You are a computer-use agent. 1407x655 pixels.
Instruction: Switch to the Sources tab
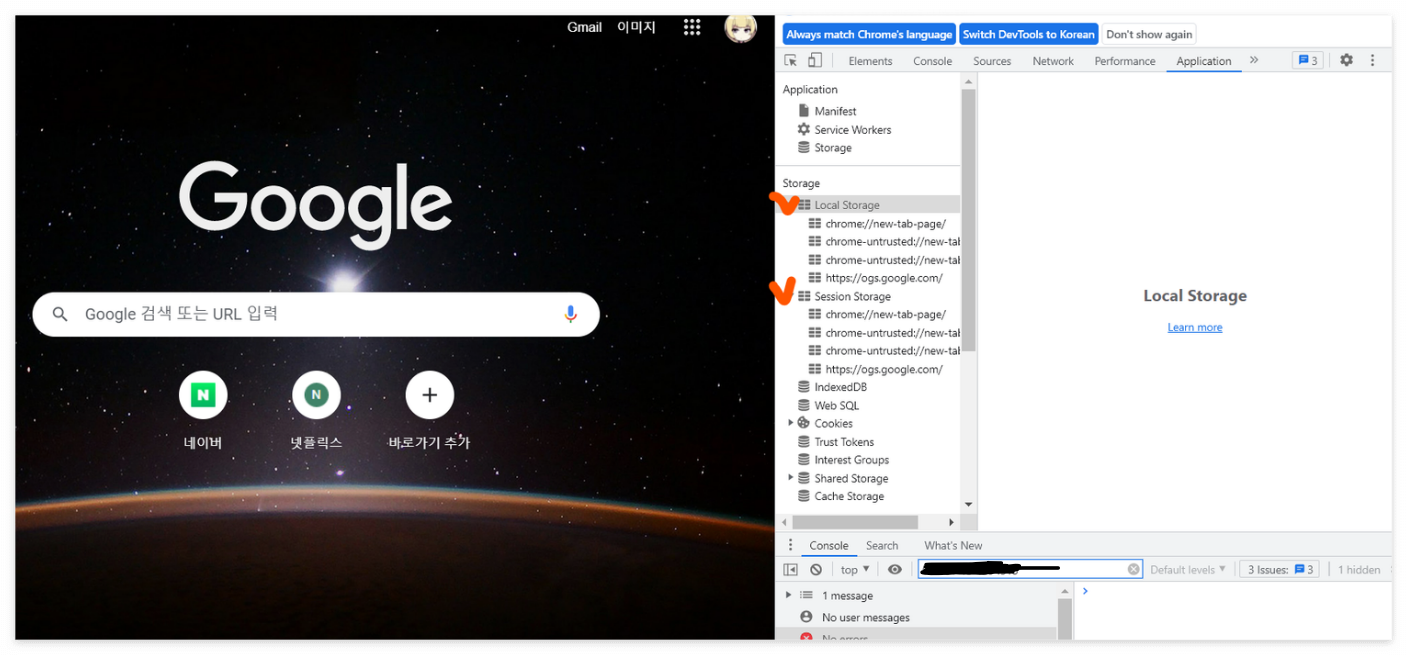(992, 61)
